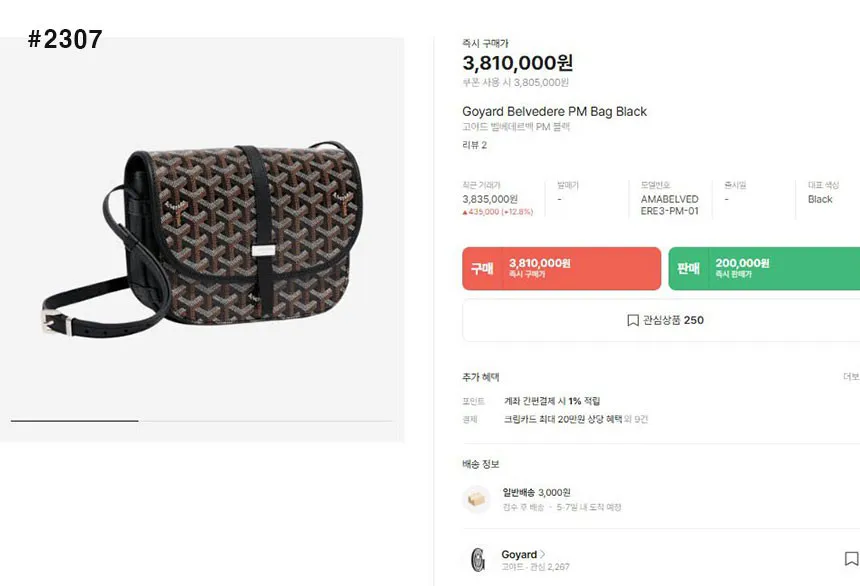This screenshot has height=586, width=860.
Task: Click the Goyard brand name link
Action: click(519, 554)
